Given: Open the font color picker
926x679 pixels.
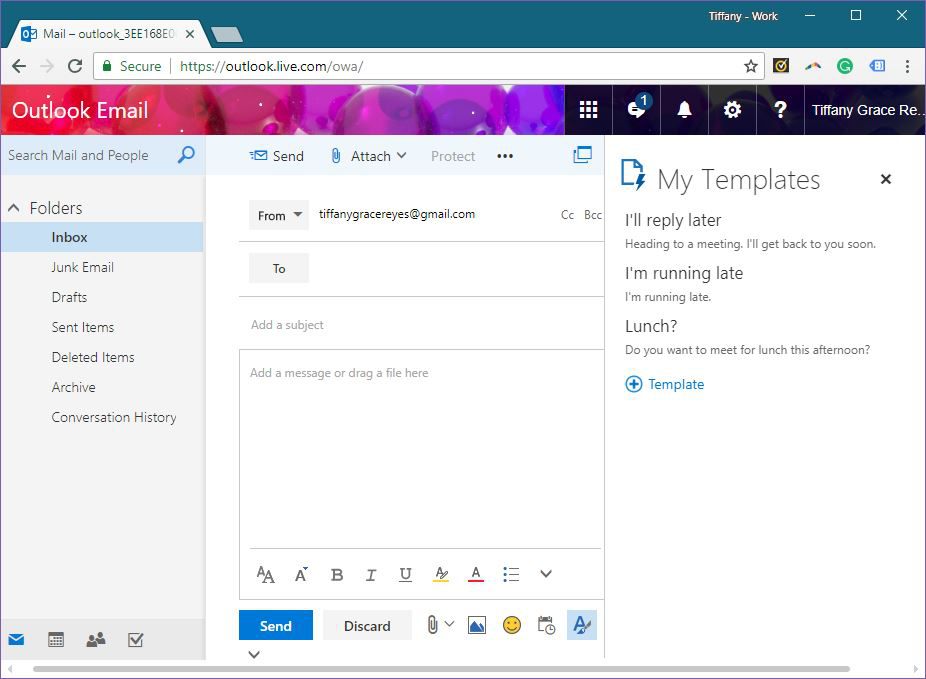Looking at the screenshot, I should 476,574.
